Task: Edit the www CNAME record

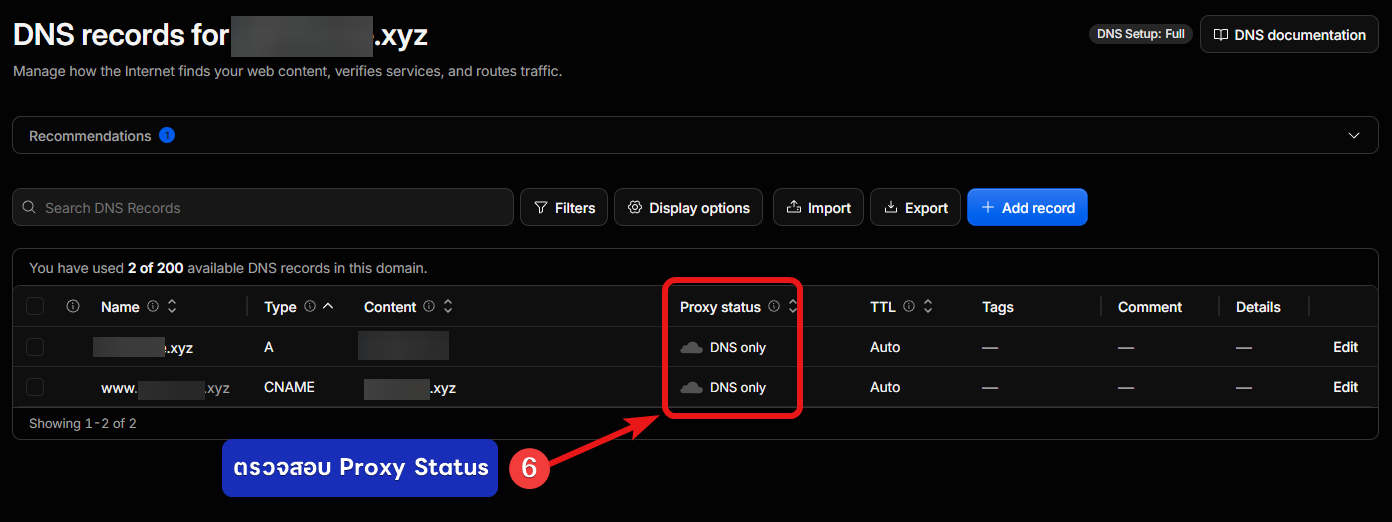Action: (x=1345, y=387)
